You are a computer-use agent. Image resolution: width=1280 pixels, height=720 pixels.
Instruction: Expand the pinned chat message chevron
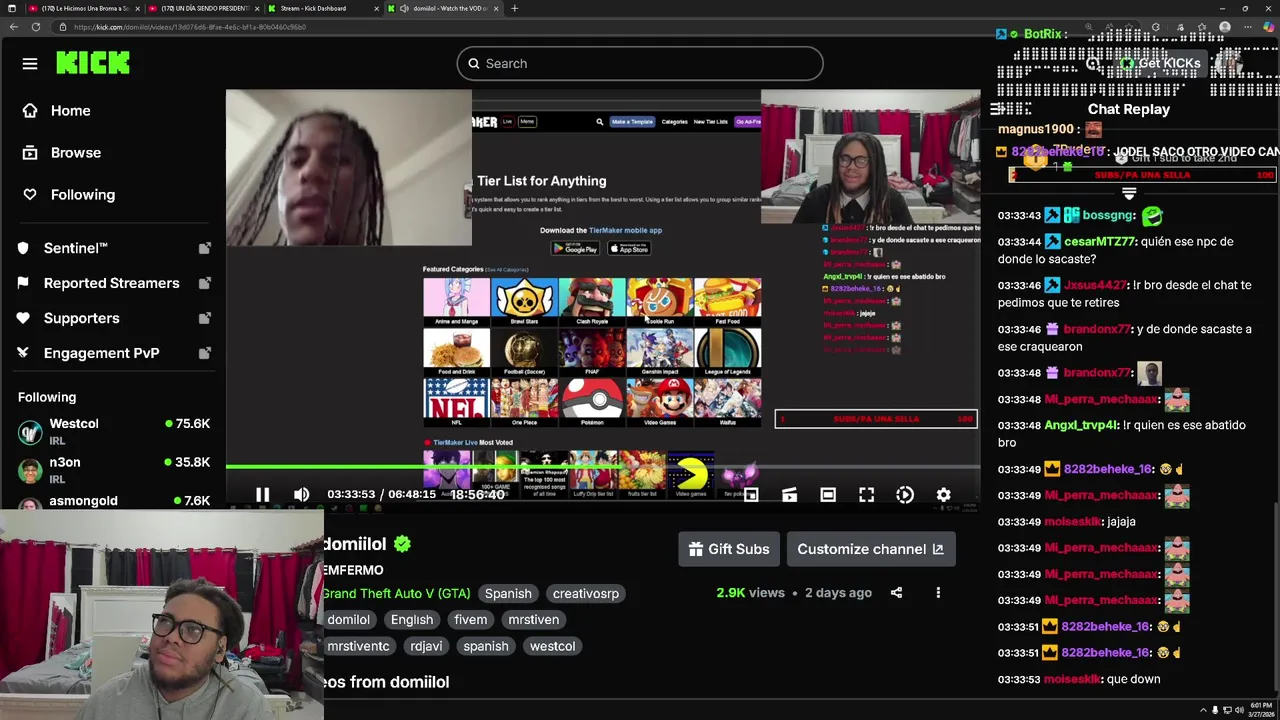coord(1129,193)
